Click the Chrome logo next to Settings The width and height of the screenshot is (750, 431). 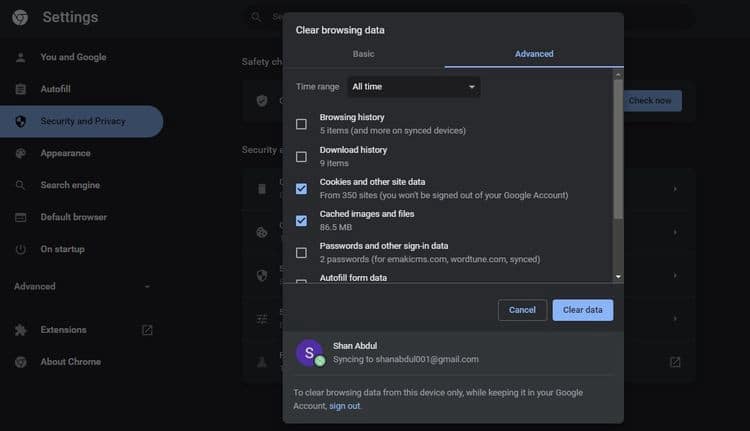click(x=20, y=17)
